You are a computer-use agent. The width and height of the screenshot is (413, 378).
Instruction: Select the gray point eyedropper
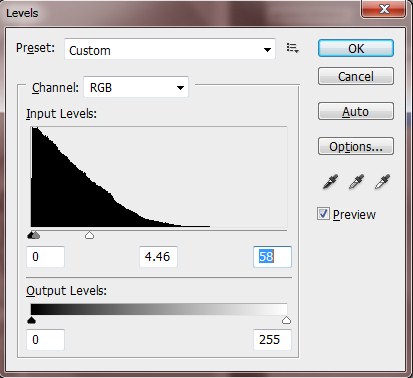[356, 182]
